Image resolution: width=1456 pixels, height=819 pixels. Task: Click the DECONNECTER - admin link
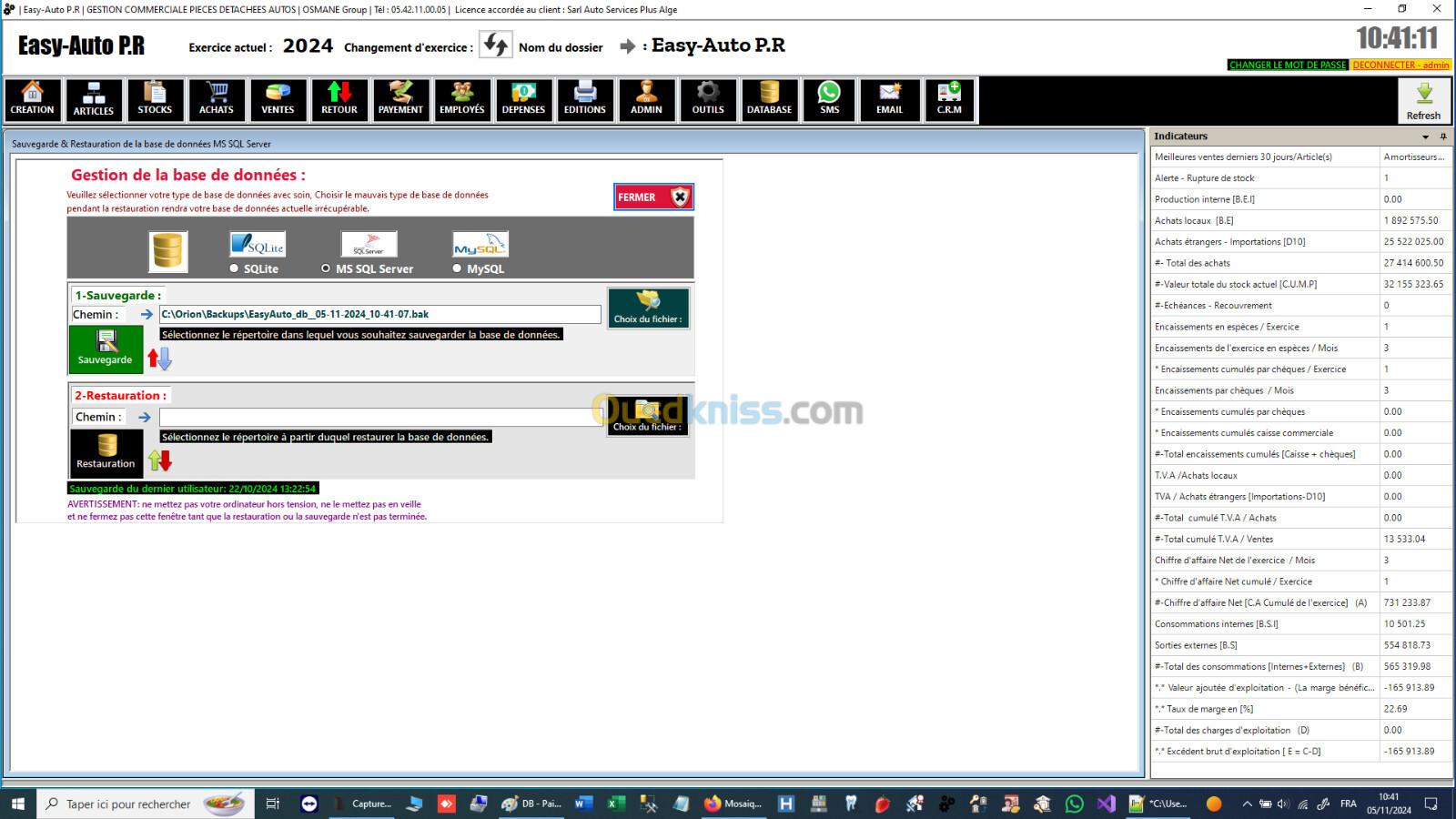tap(1400, 66)
